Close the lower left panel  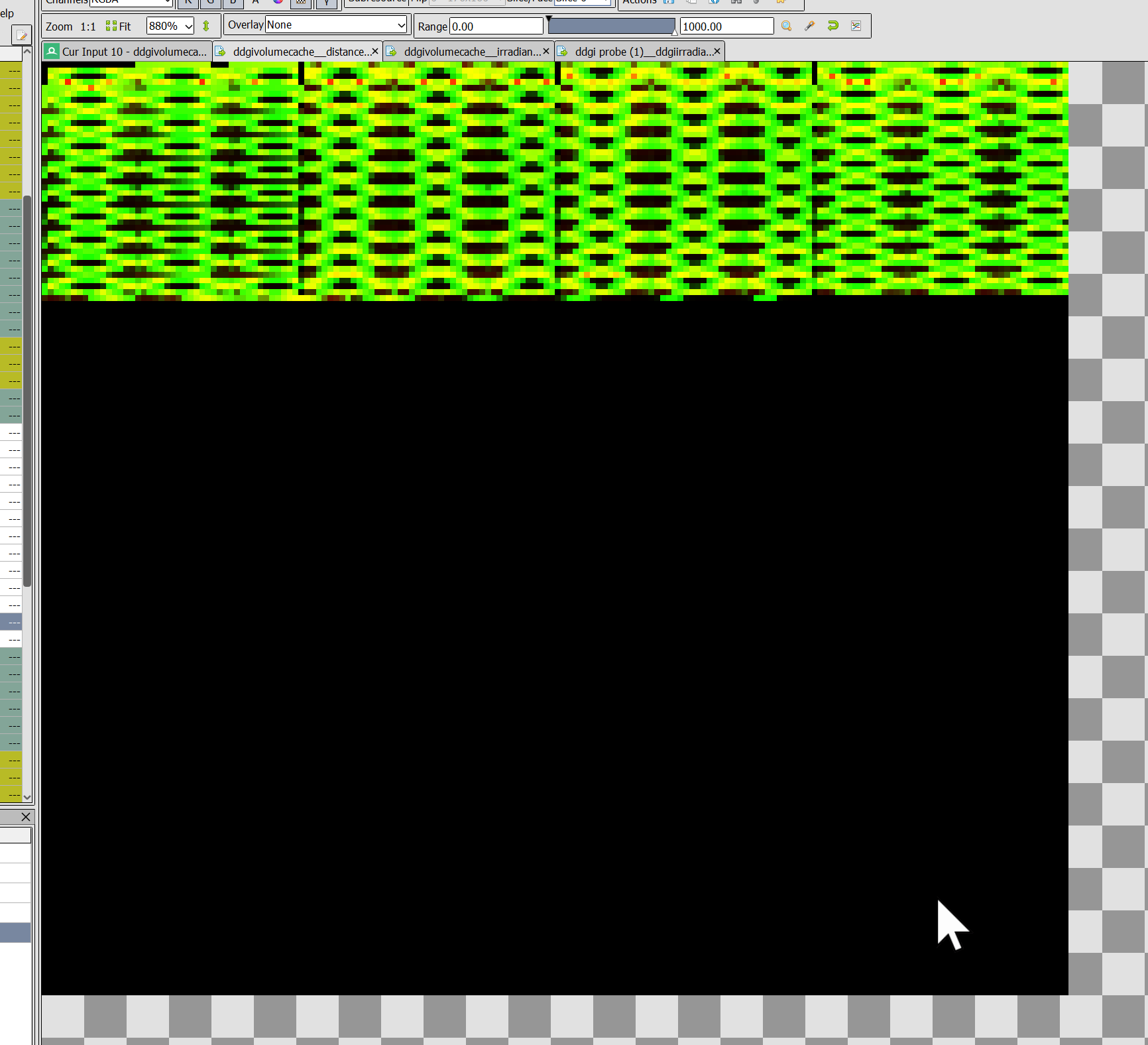pos(25,817)
